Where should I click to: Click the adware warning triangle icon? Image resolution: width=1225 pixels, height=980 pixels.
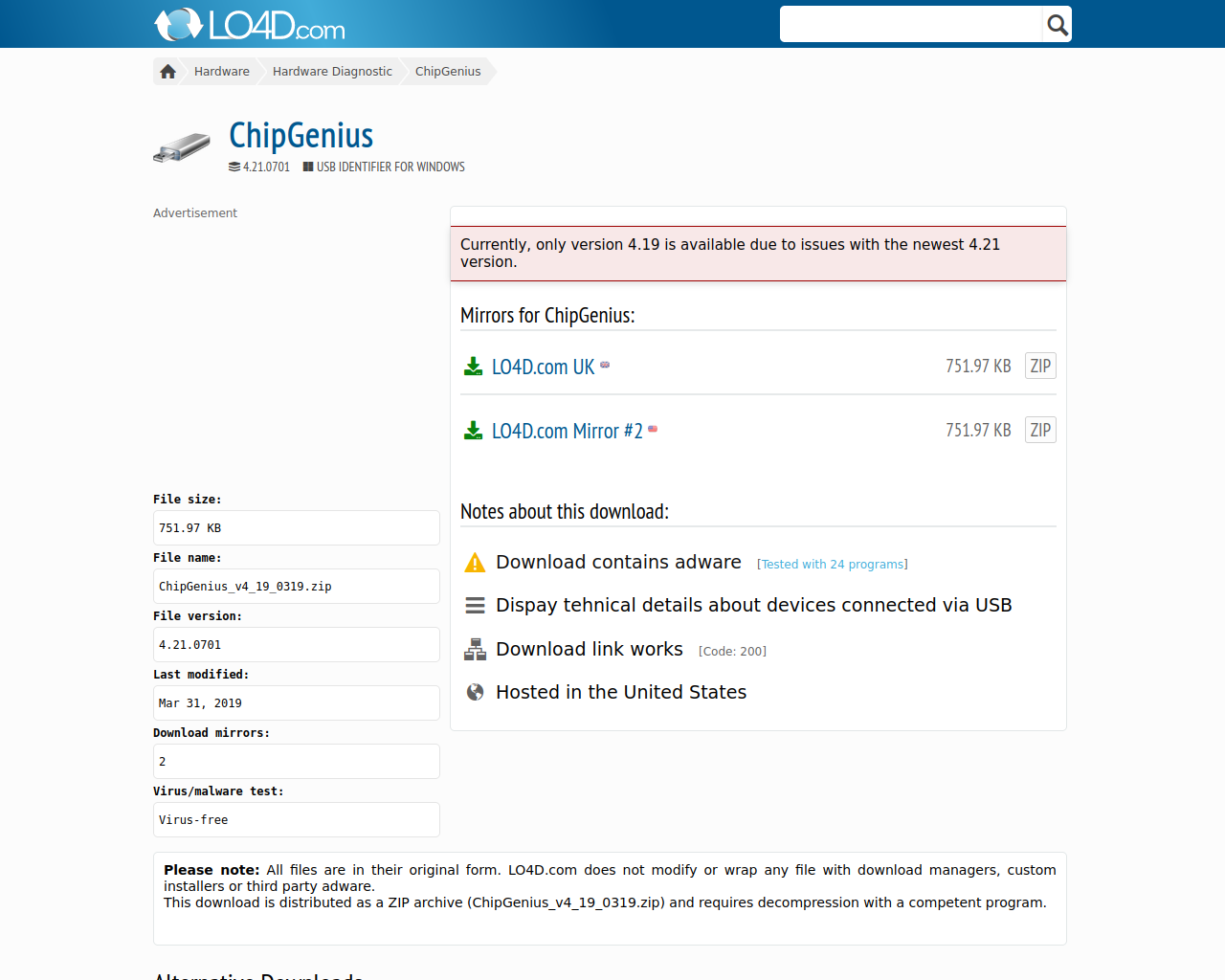(x=475, y=563)
